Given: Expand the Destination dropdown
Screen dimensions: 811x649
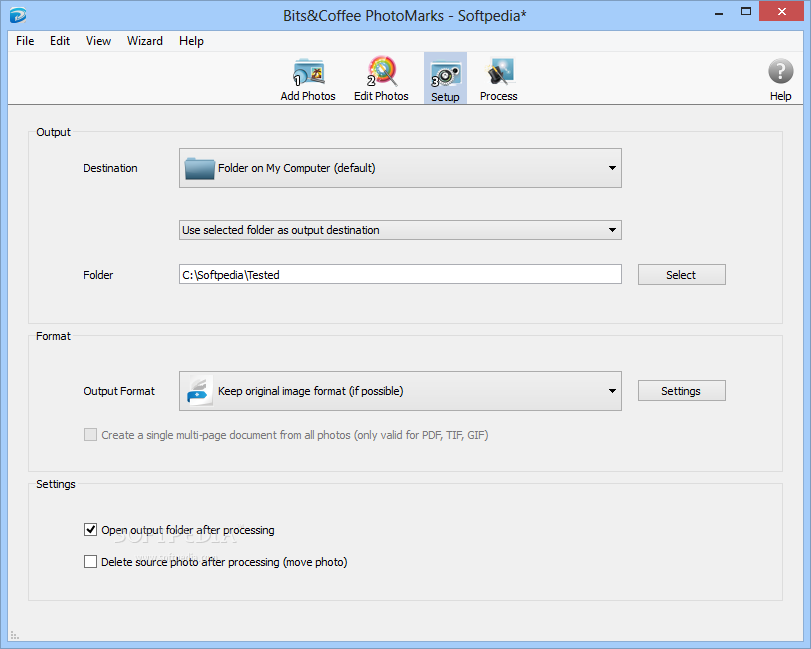Looking at the screenshot, I should click(x=400, y=168).
